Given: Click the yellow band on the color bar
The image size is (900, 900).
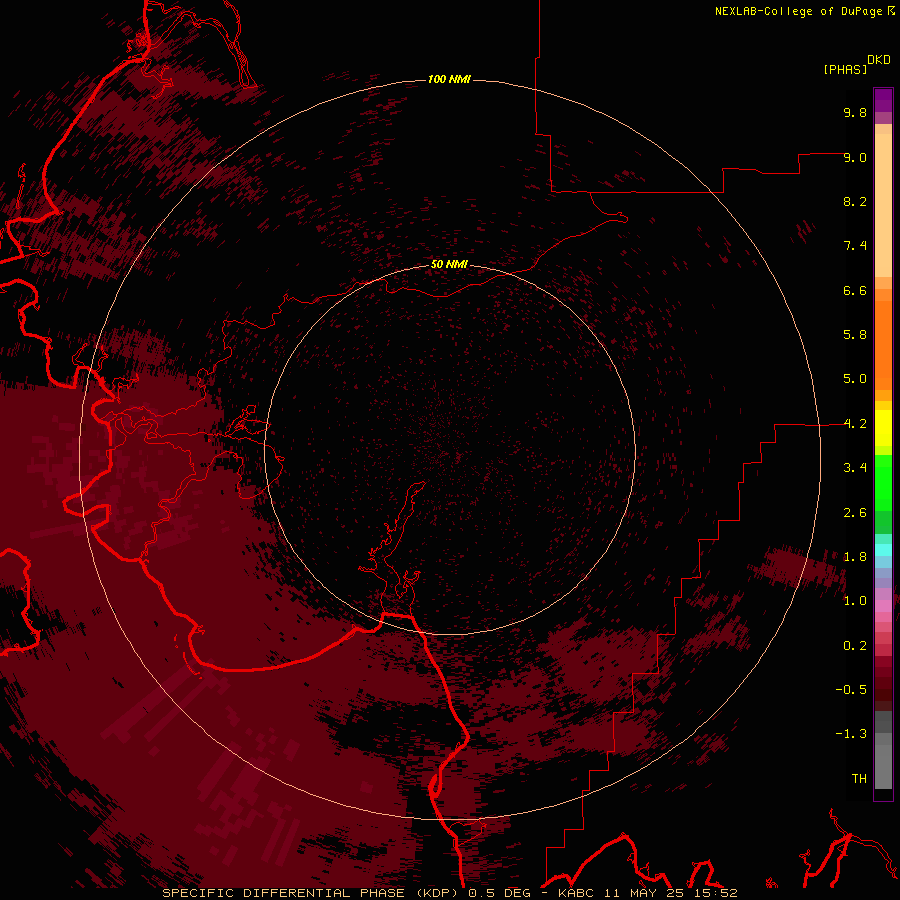Looking at the screenshot, I should pyautogui.click(x=883, y=428).
